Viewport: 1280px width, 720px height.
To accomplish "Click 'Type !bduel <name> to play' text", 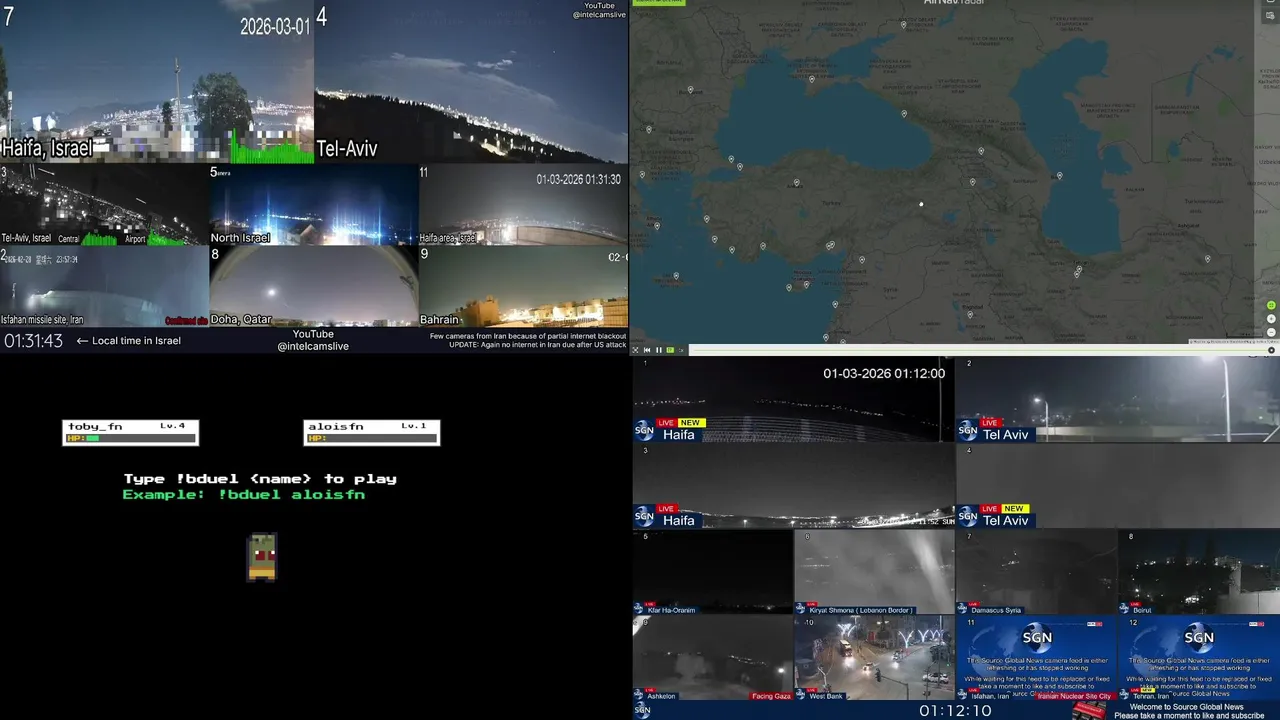I will [260, 479].
